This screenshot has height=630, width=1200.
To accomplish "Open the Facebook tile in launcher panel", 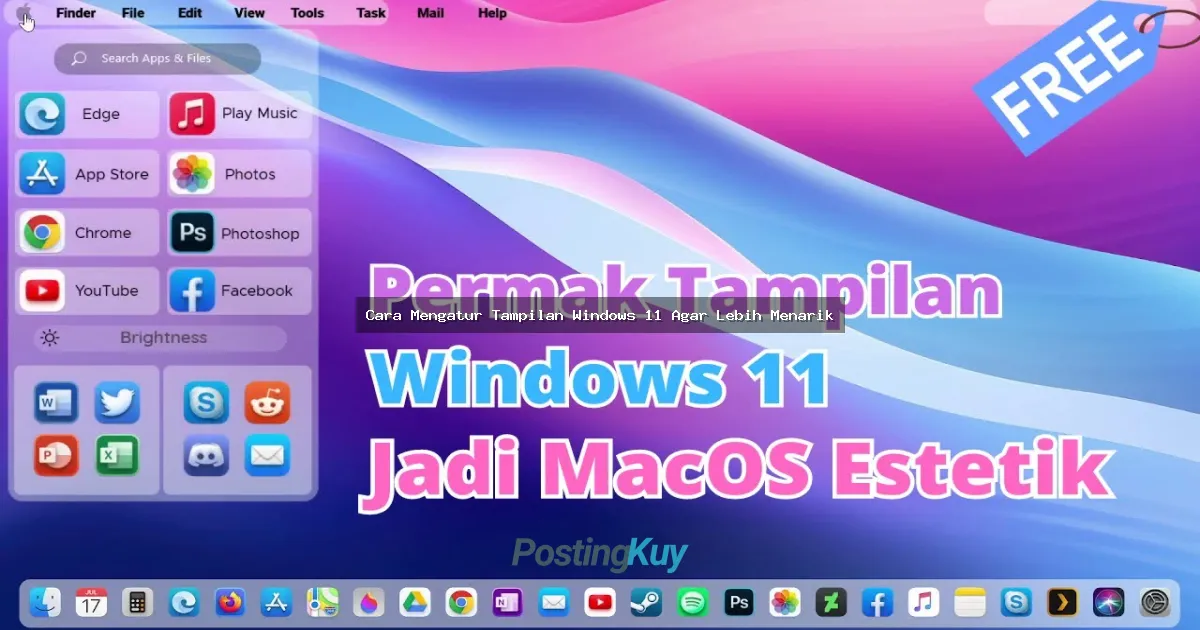I will tap(239, 291).
